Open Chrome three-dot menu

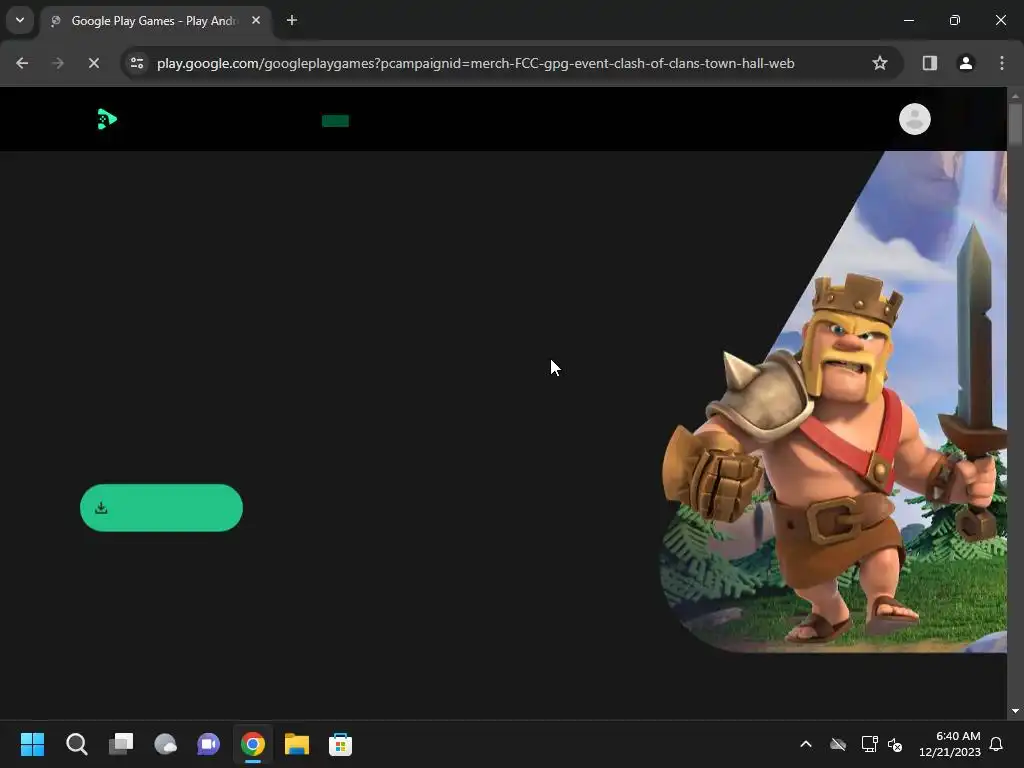tap(1001, 63)
